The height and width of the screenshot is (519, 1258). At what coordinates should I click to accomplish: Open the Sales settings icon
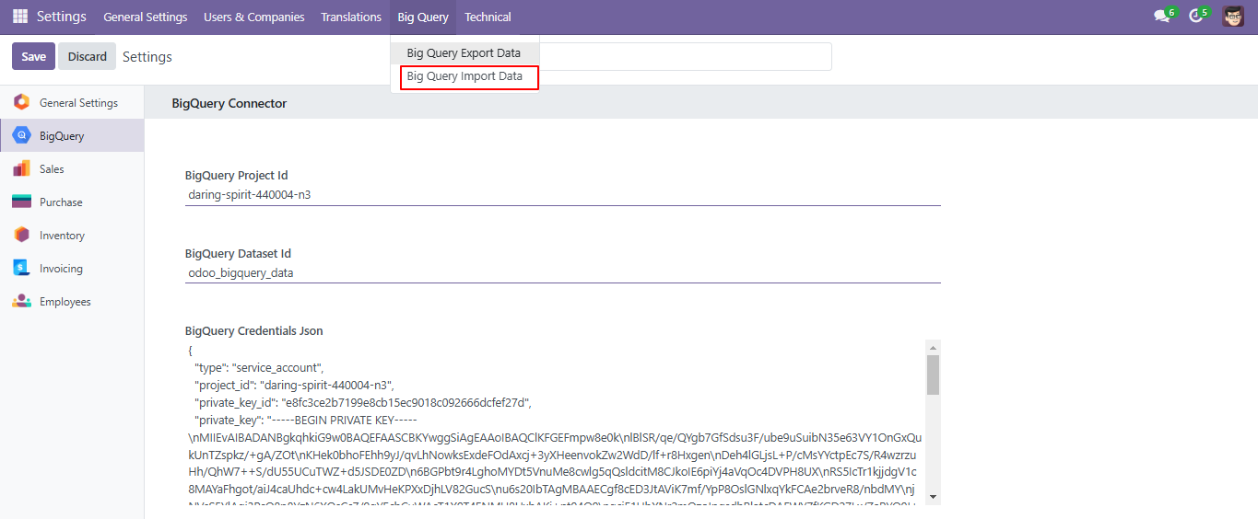pos(21,169)
